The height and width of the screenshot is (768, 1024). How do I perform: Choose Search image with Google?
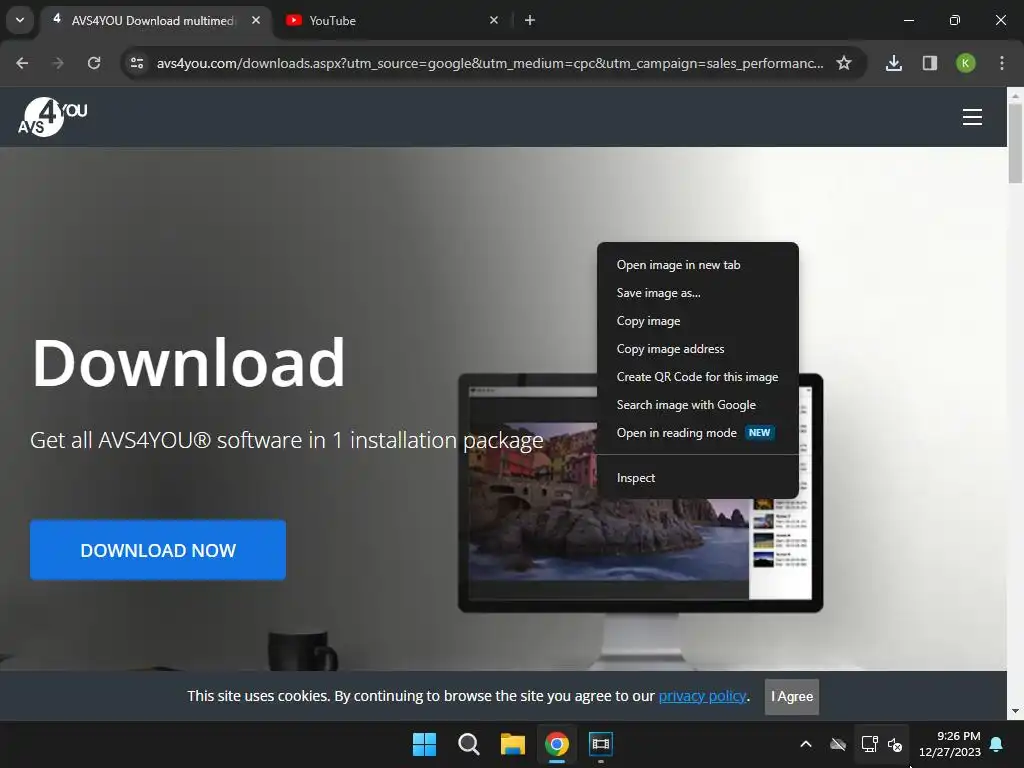point(697,405)
